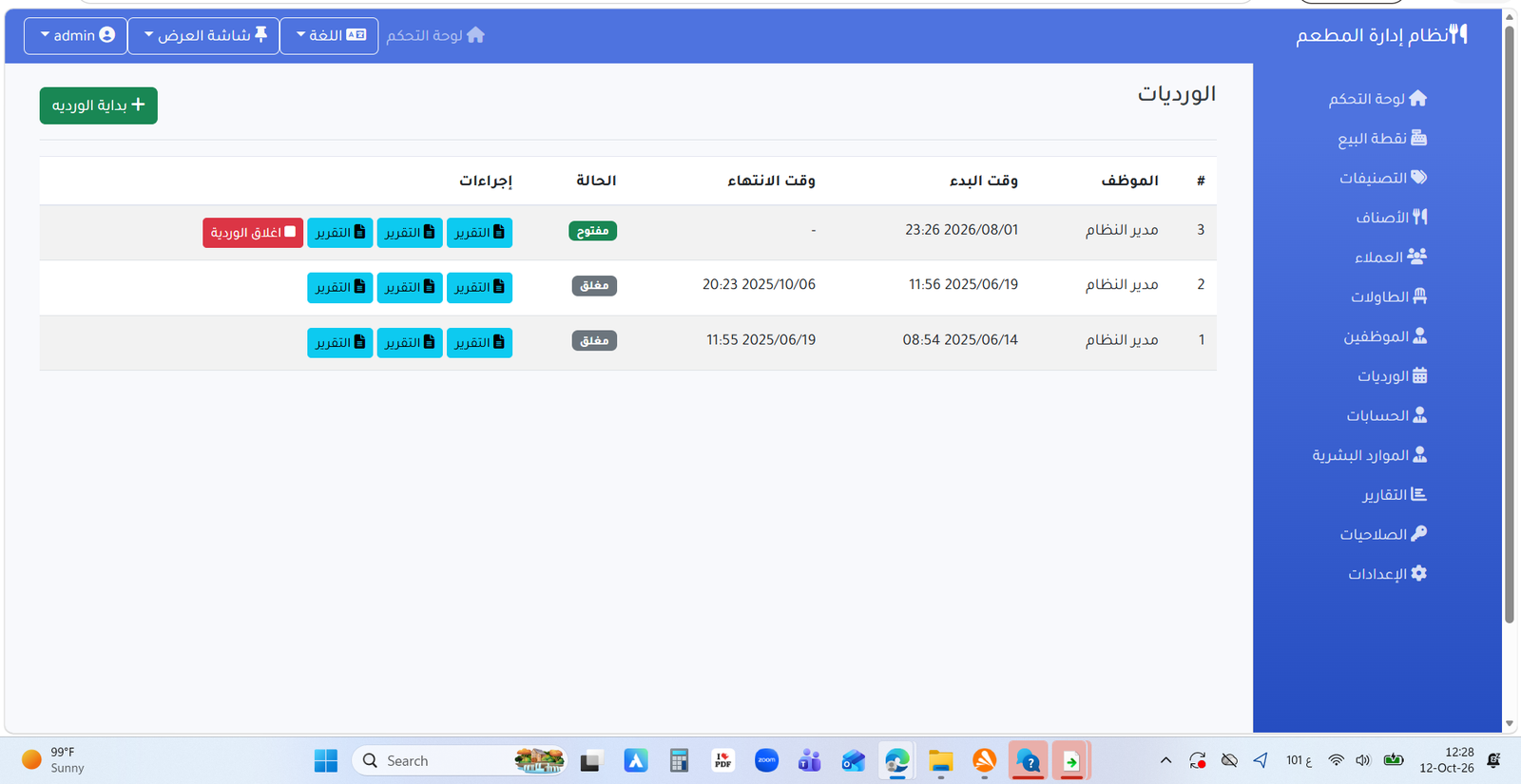Show hidden system tray icons chevron

click(1165, 760)
